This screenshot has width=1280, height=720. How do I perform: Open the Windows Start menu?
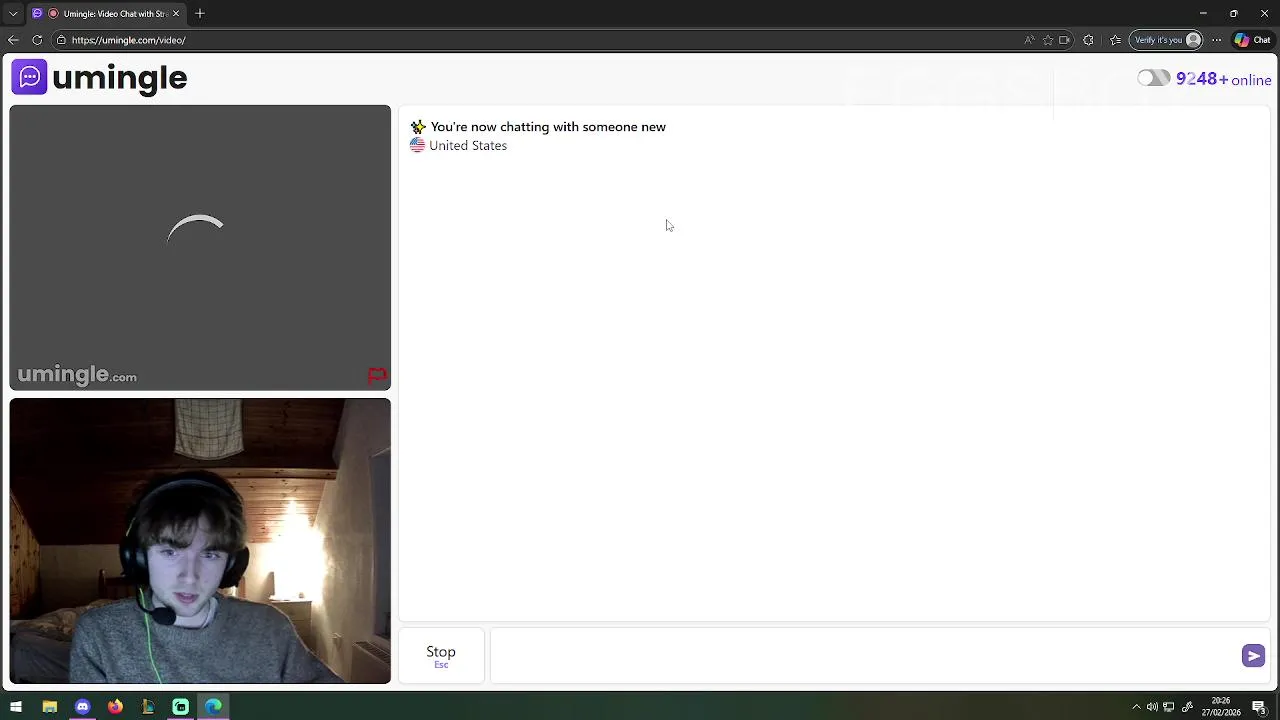point(16,707)
